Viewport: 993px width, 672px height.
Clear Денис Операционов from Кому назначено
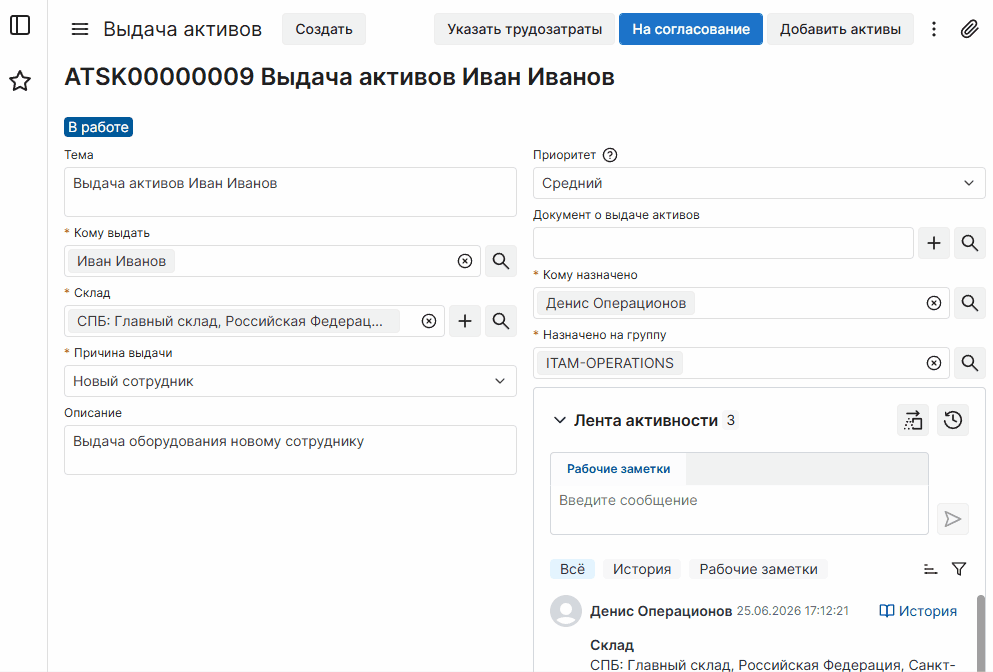click(x=933, y=303)
